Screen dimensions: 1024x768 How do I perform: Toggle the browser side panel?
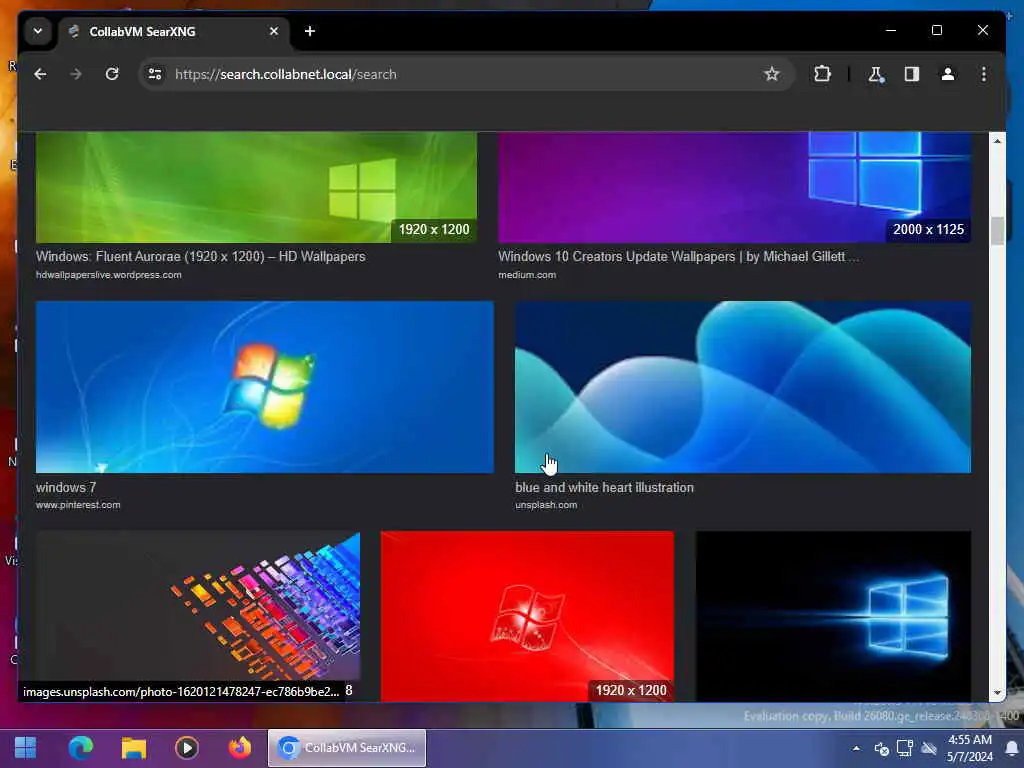pos(912,74)
